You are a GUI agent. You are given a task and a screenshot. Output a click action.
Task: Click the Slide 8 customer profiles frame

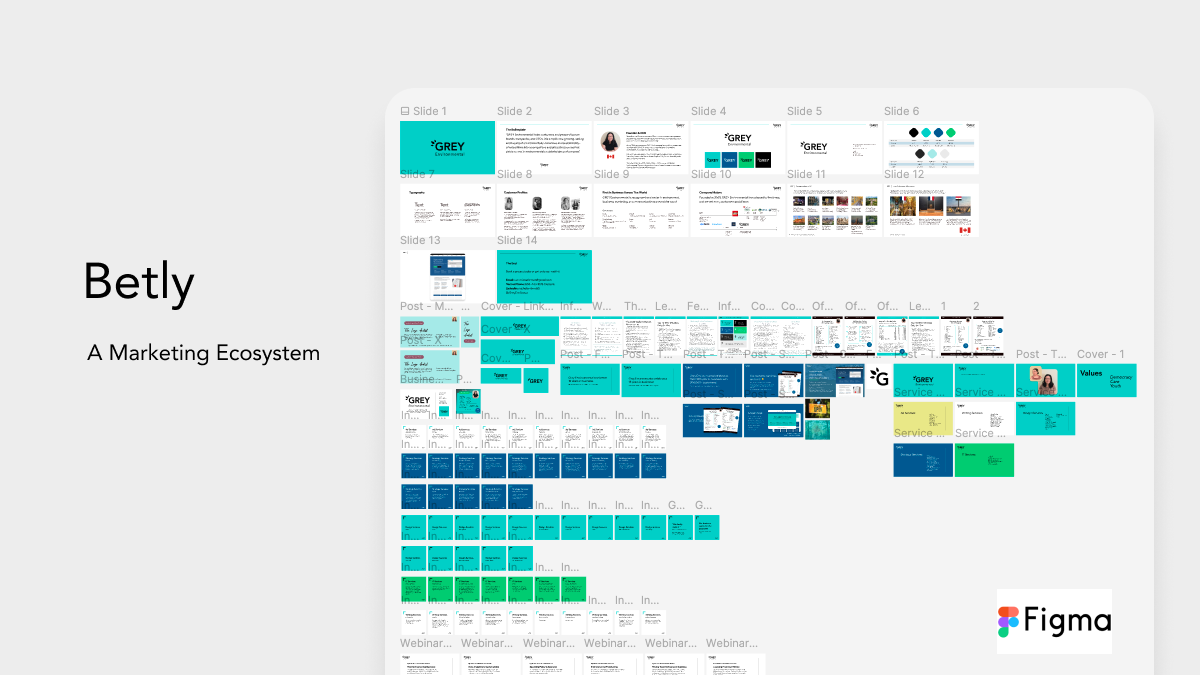544,209
